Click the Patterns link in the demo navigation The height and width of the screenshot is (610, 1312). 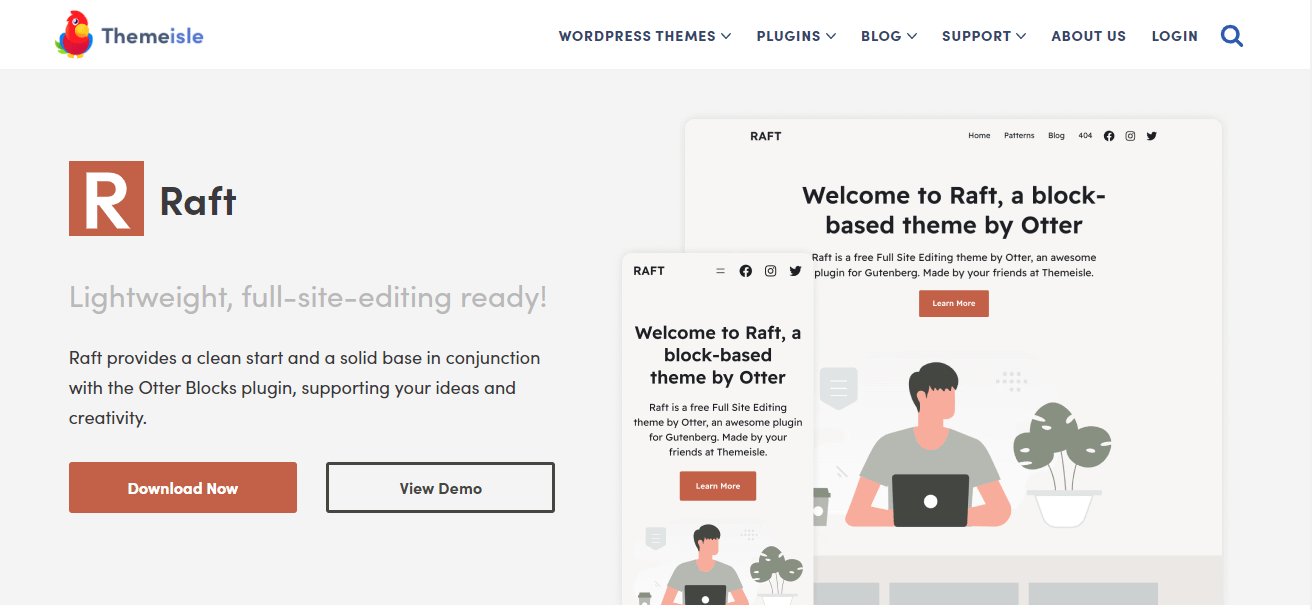point(1019,135)
